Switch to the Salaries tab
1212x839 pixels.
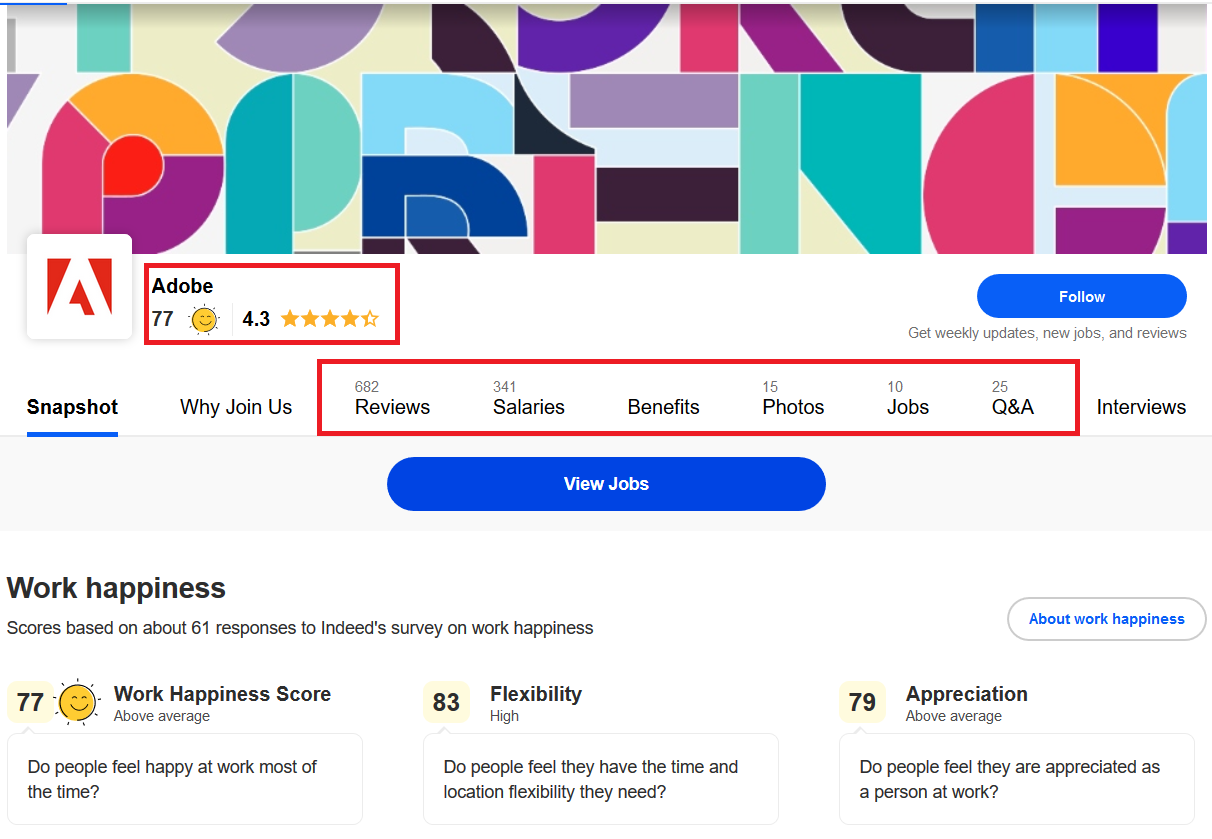(x=529, y=398)
